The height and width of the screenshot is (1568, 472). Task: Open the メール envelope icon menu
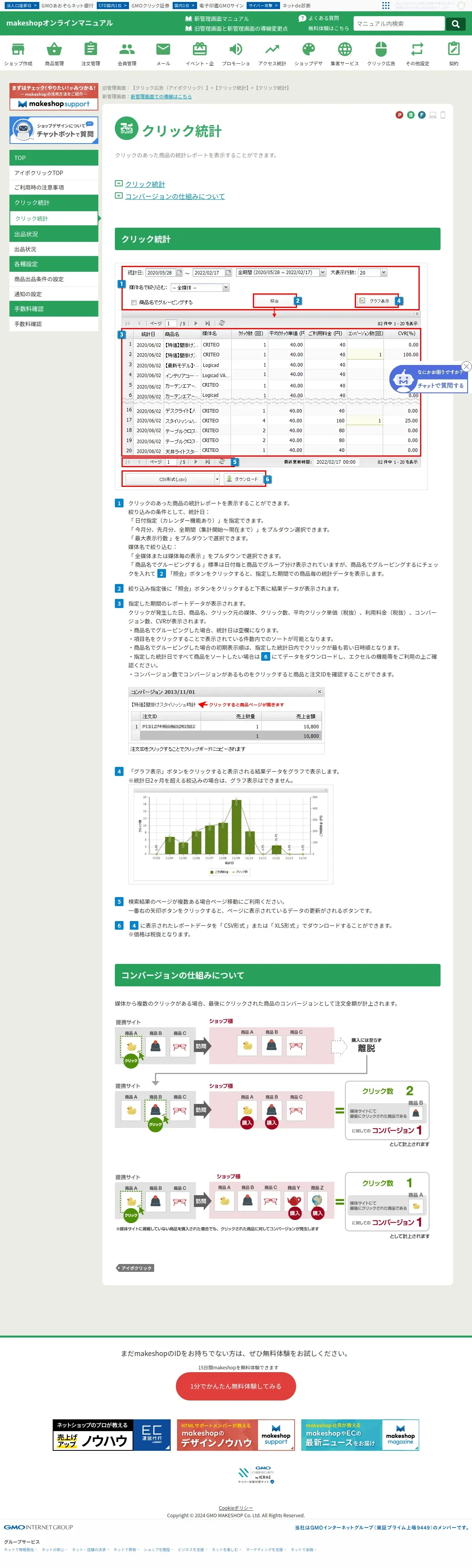[163, 53]
